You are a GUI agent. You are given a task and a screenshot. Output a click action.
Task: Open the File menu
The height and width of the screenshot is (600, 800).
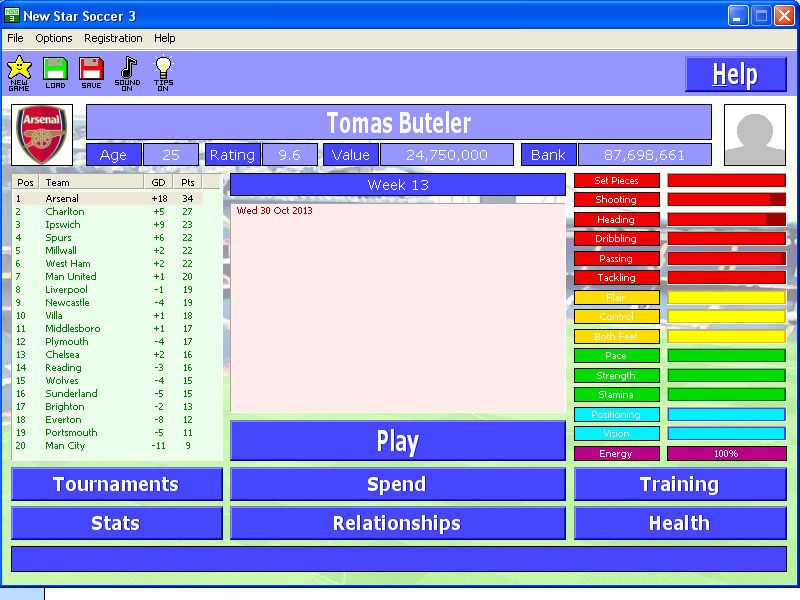[x=15, y=38]
